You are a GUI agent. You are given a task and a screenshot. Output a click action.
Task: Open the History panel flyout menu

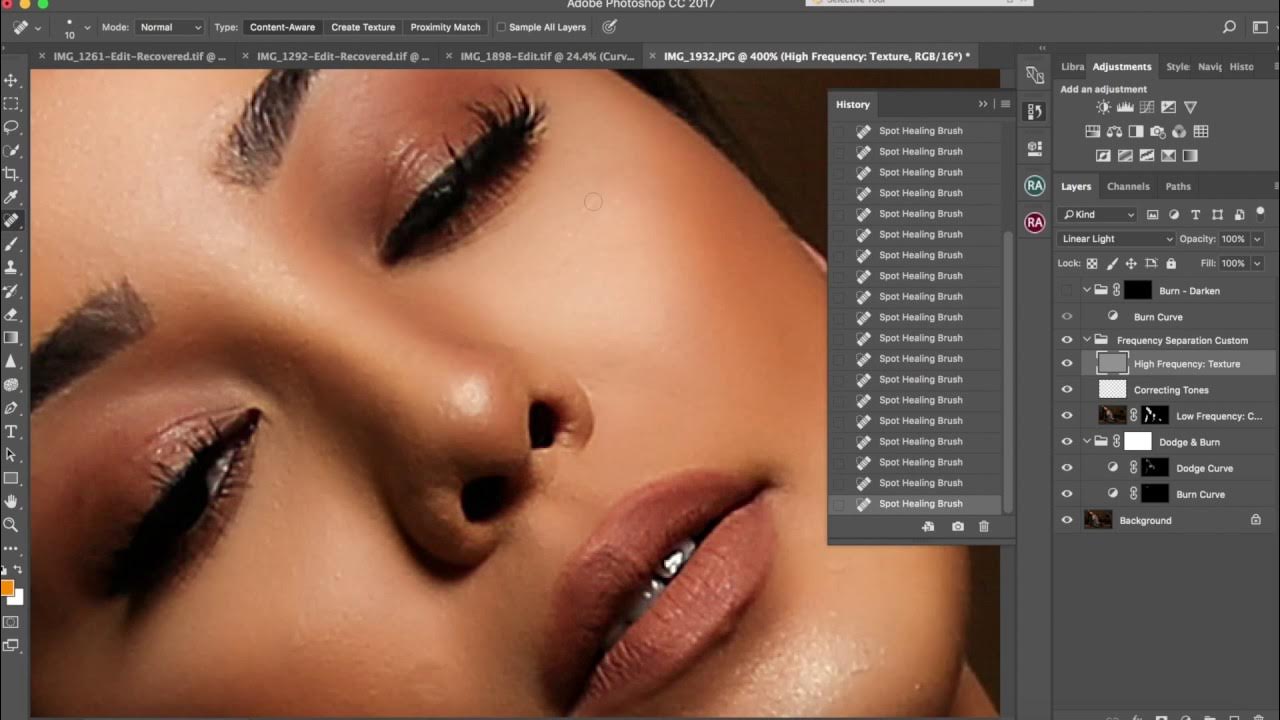(1005, 104)
